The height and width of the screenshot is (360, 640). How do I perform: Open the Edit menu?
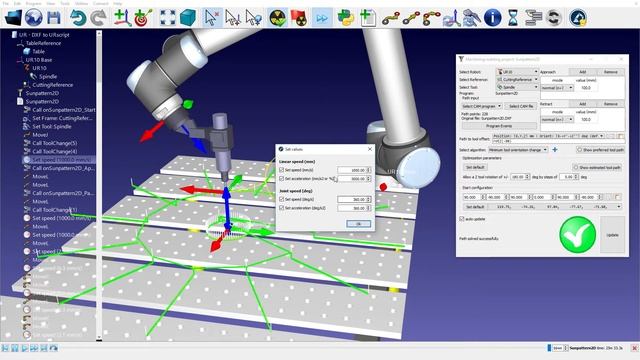(x=18, y=3)
